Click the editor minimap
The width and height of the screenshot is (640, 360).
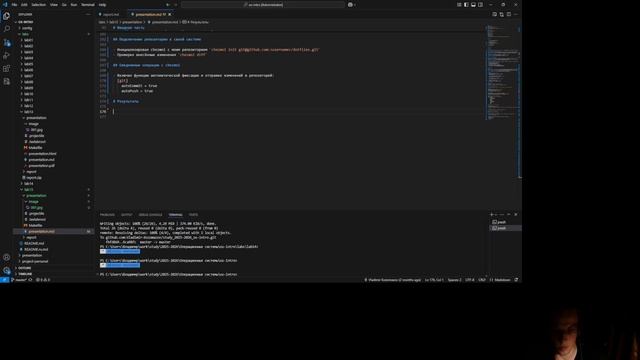coord(502,73)
